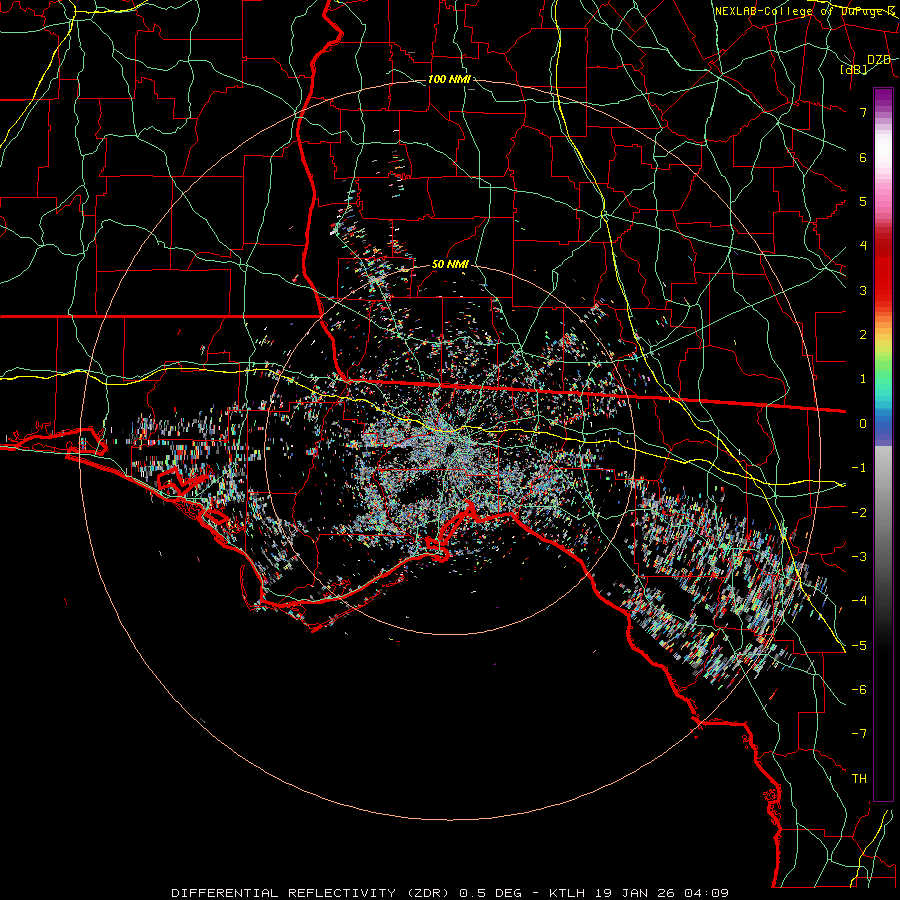The image size is (900, 900).
Task: Click the 3 dB scale label
Action: [x=863, y=290]
